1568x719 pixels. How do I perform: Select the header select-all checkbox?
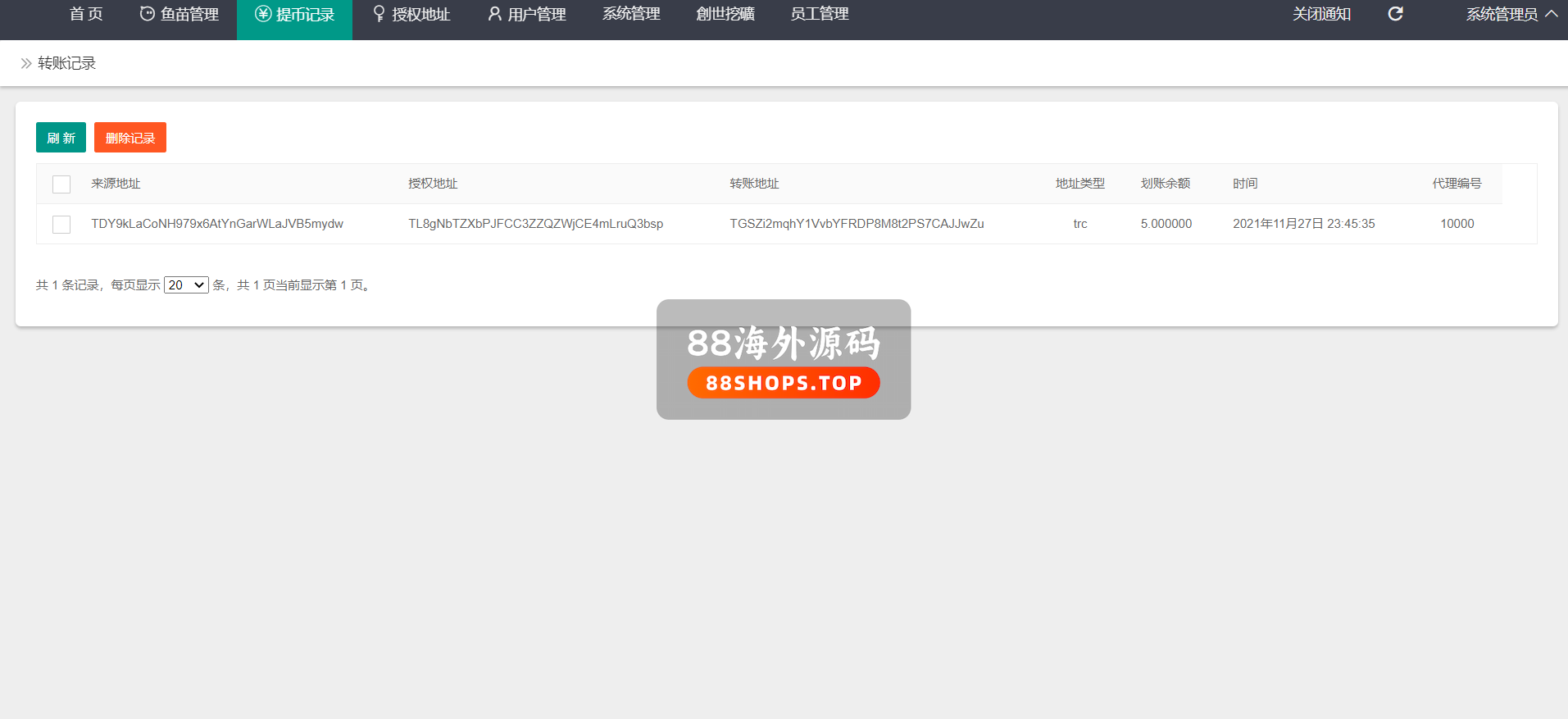coord(61,184)
